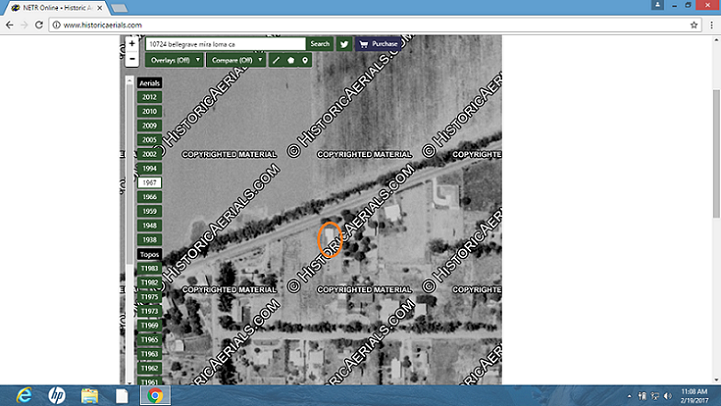Select the 2010 aerial year
Screen dimensions: 721x406
point(149,111)
